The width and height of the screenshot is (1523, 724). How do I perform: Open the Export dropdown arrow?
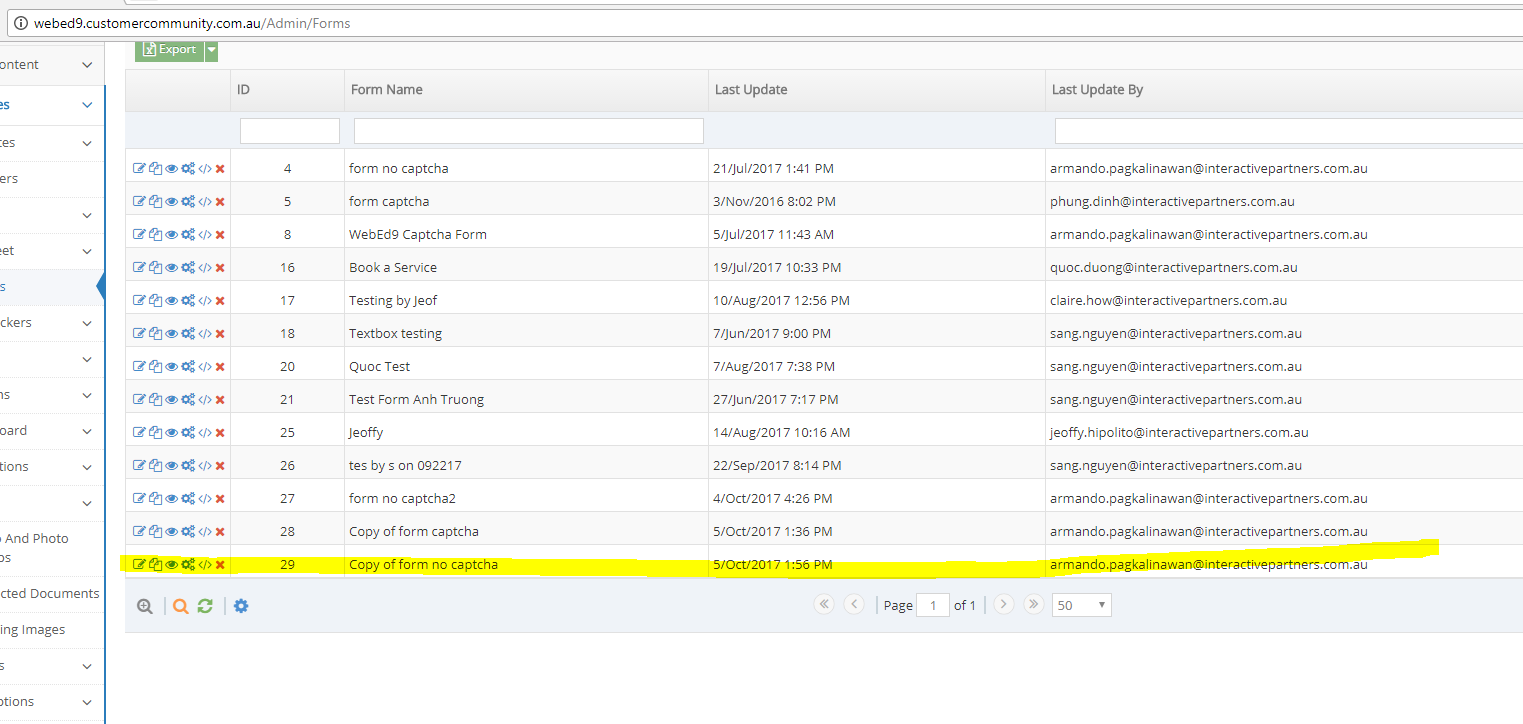[211, 50]
